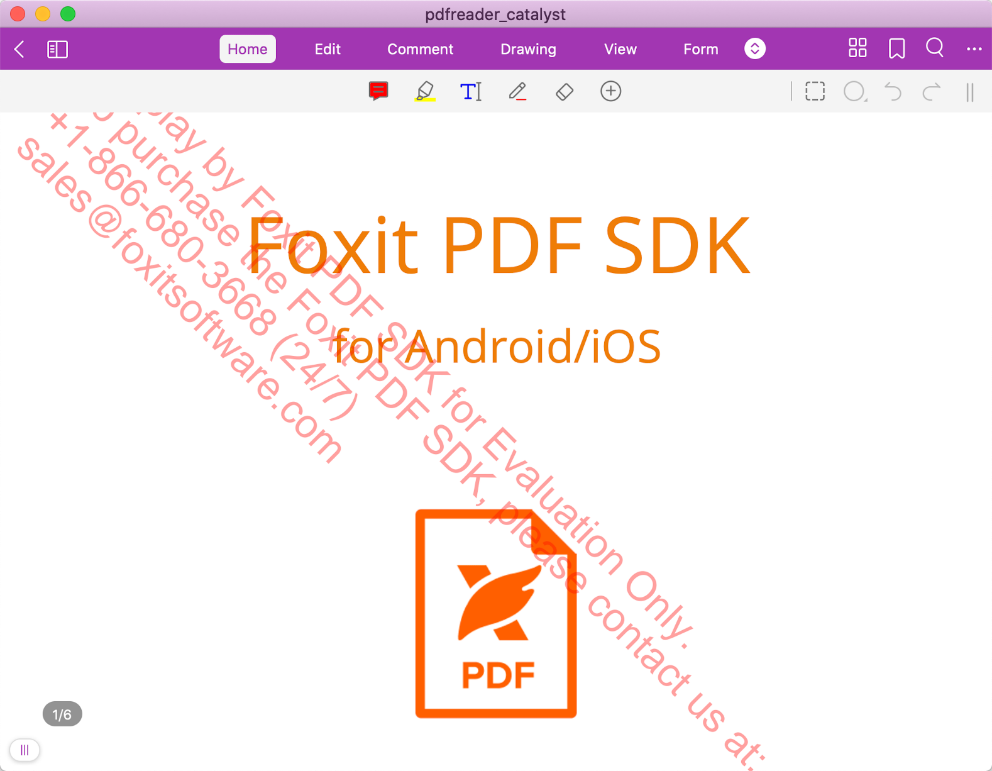992x771 pixels.
Task: Open the Edit tab
Action: 328,49
